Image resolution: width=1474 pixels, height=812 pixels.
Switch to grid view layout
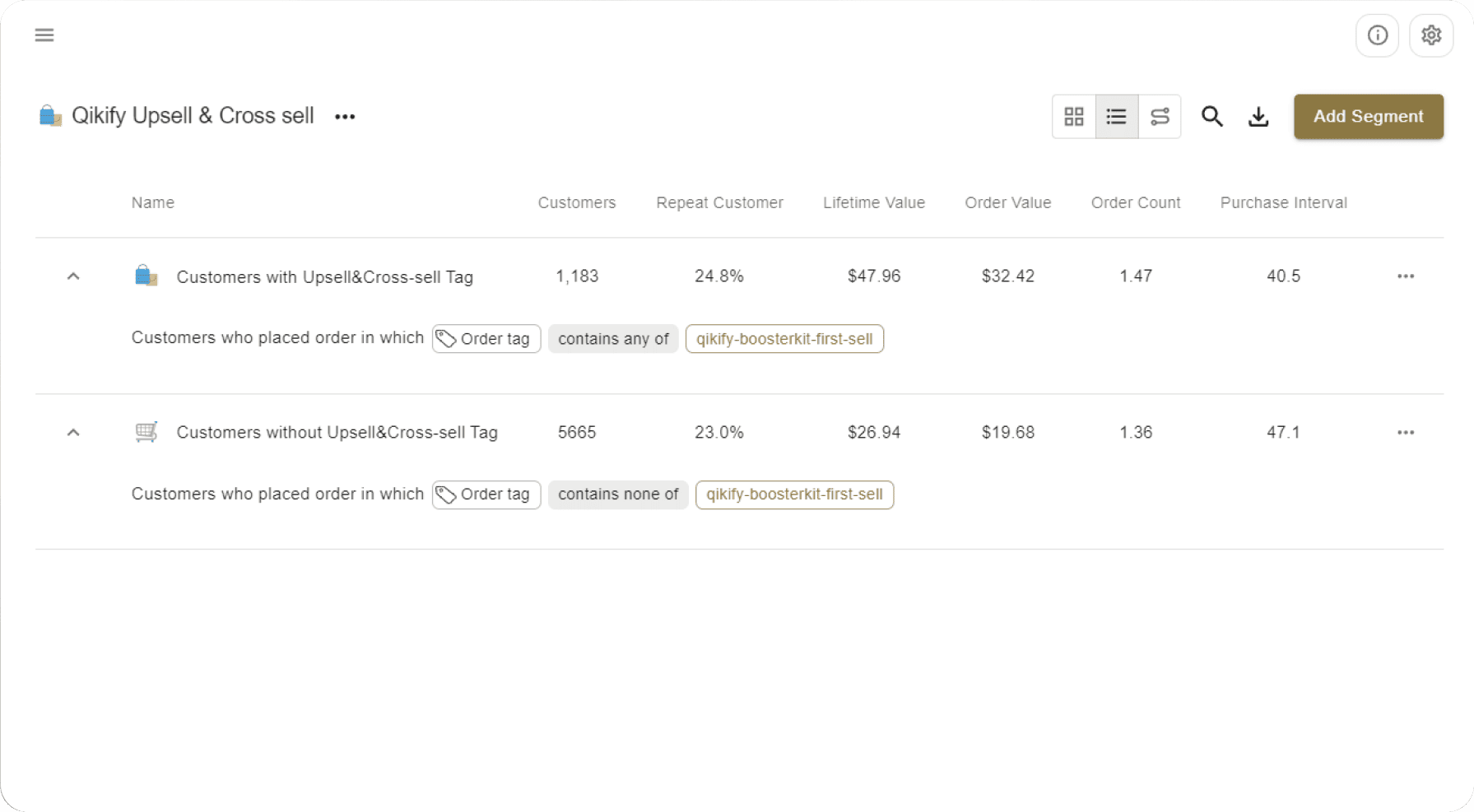pyautogui.click(x=1073, y=116)
